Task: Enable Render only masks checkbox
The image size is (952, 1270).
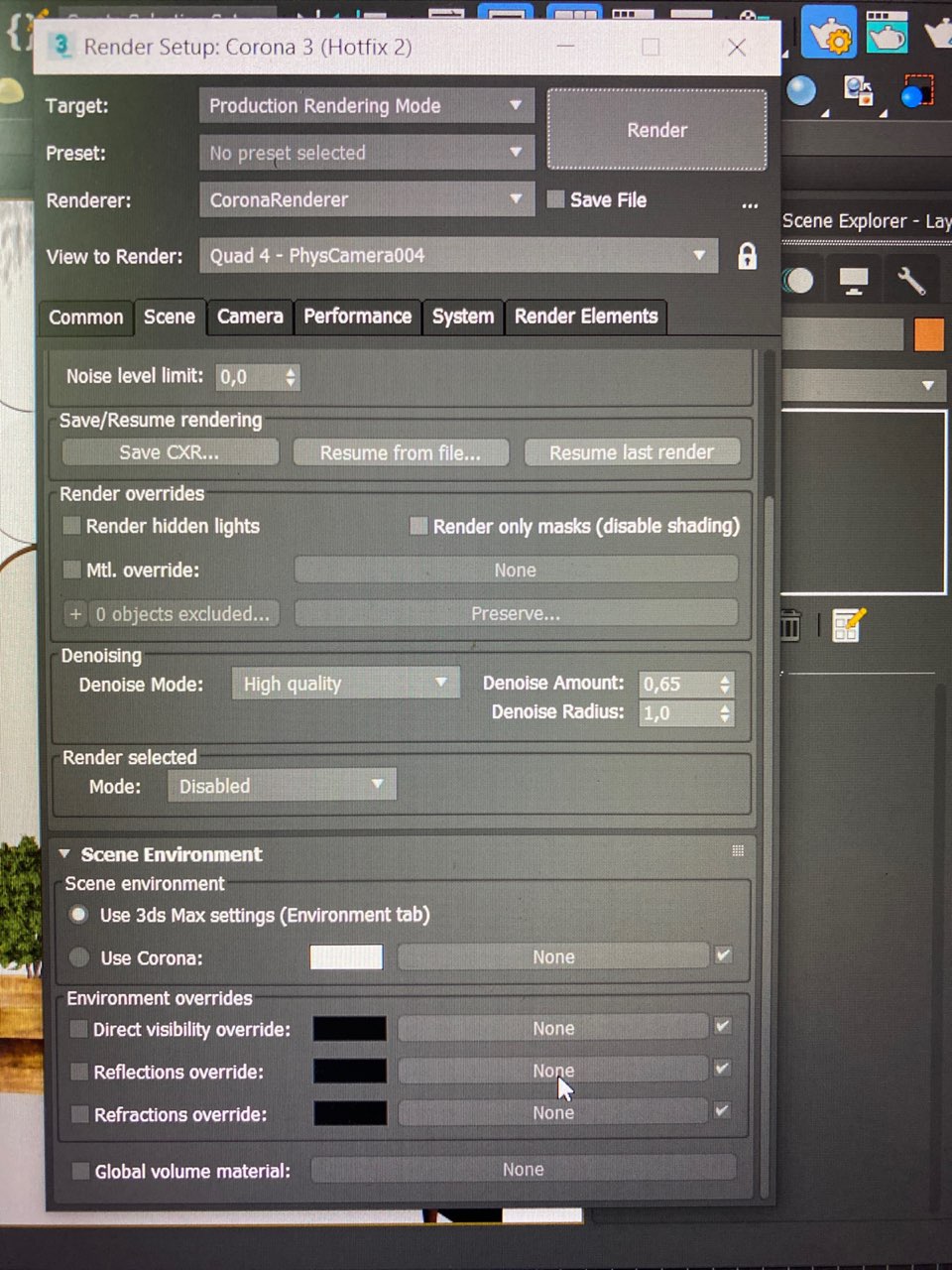Action: (418, 525)
